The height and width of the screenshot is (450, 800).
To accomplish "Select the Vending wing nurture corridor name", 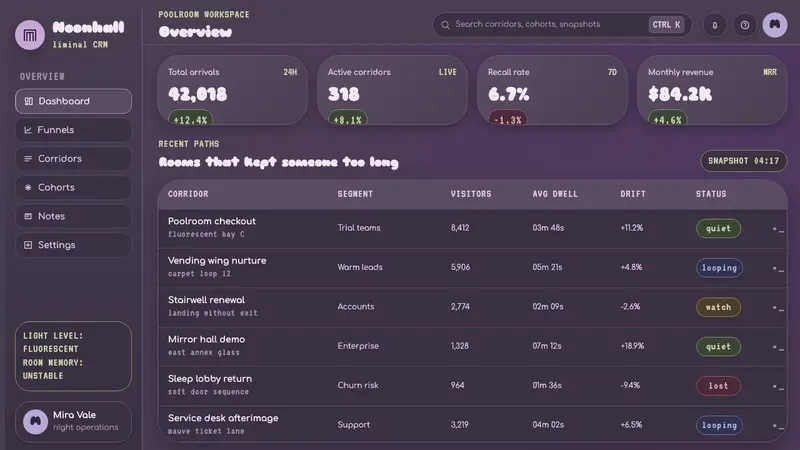I will (217, 261).
